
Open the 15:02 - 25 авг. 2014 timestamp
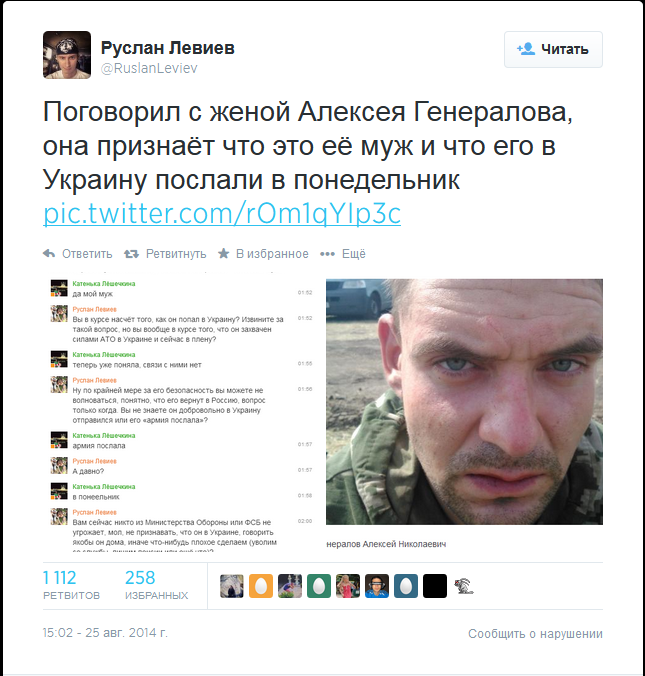(x=105, y=633)
